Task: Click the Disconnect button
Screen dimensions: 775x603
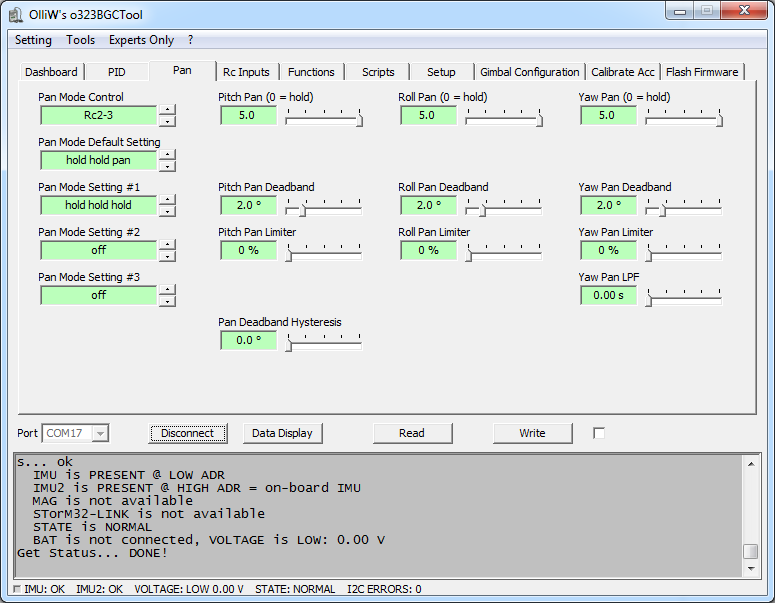Action: 187,433
